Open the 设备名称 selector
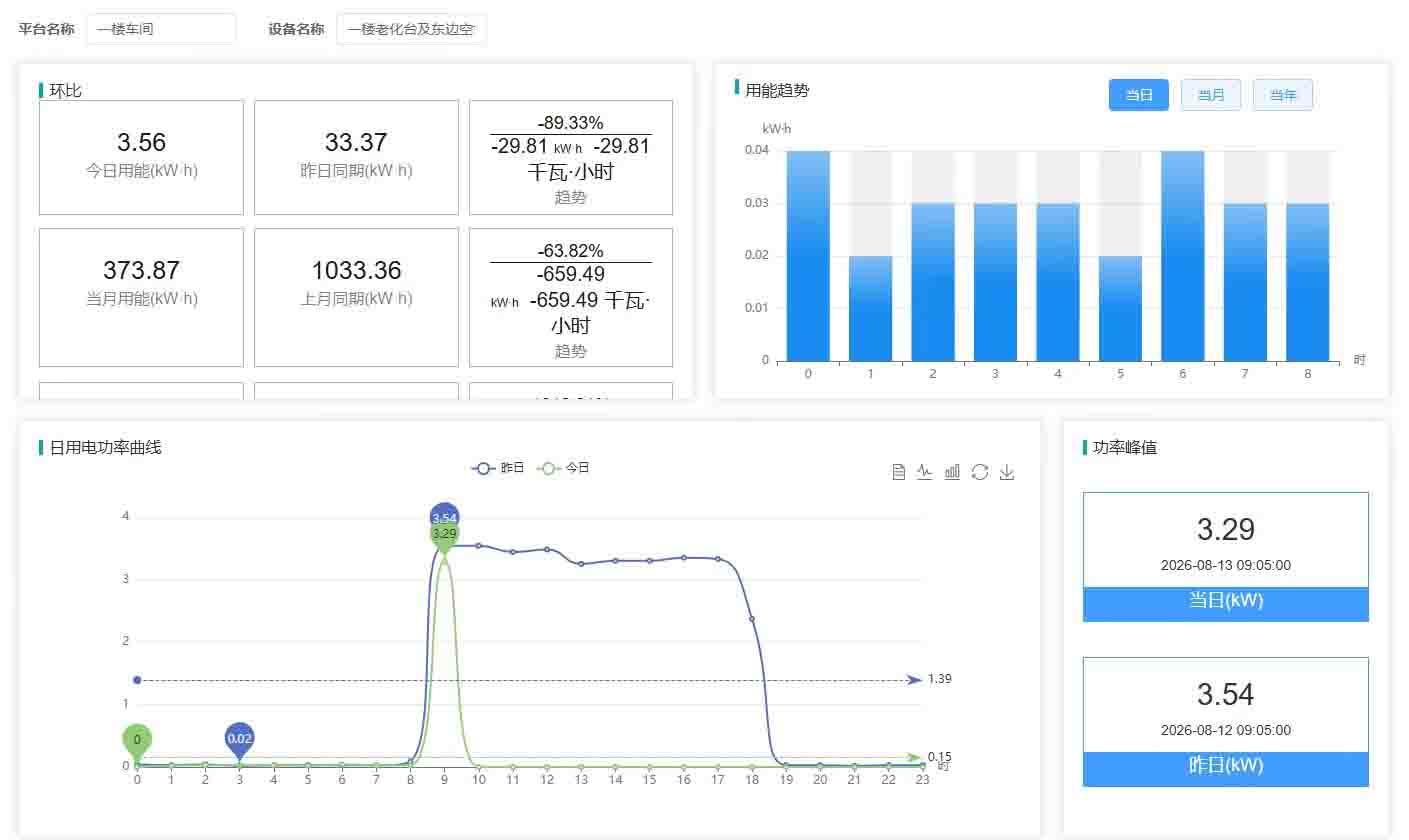 click(412, 29)
